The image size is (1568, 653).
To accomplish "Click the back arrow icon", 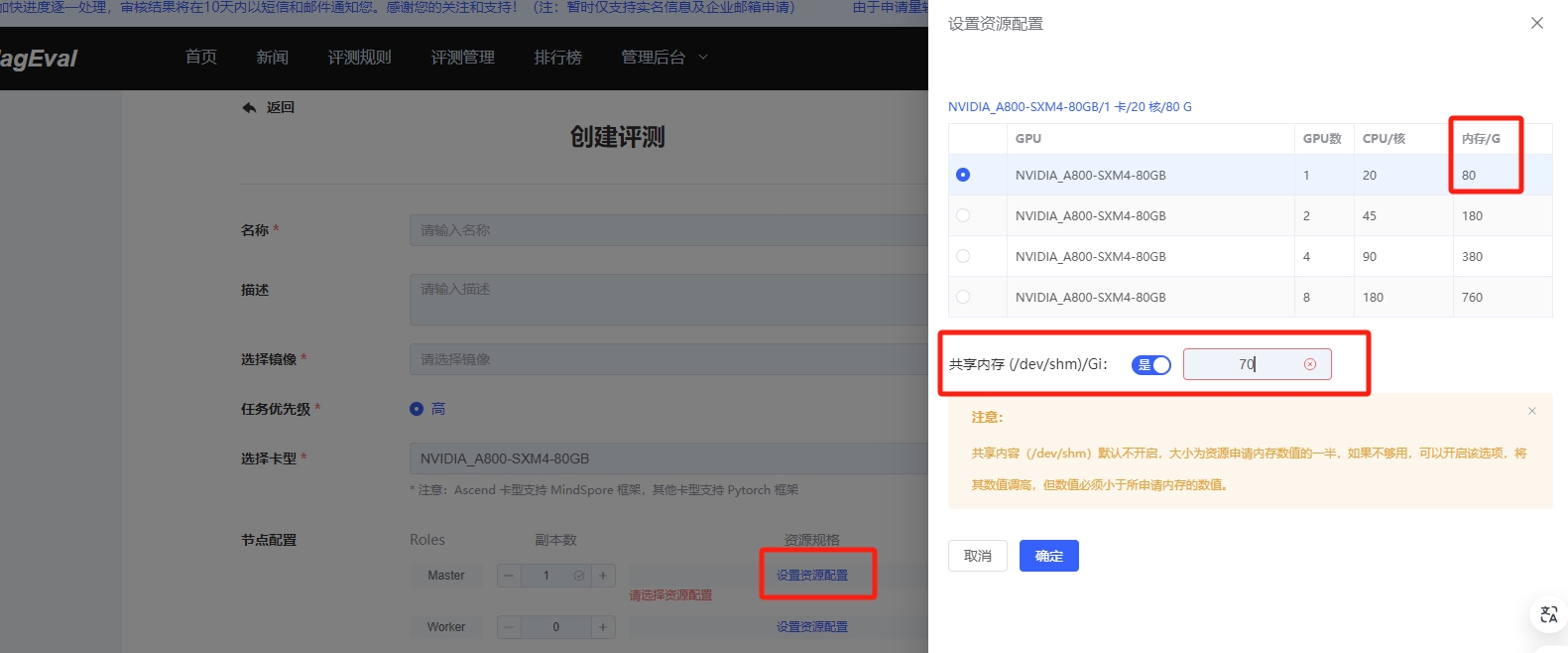I will (x=250, y=107).
